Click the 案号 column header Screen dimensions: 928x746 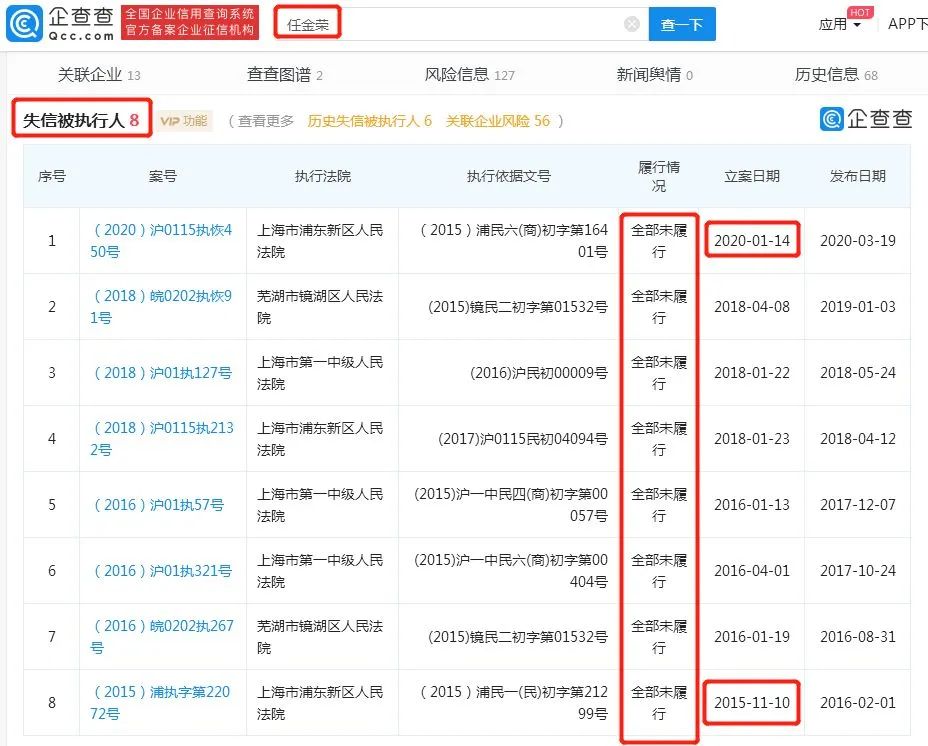click(x=163, y=176)
